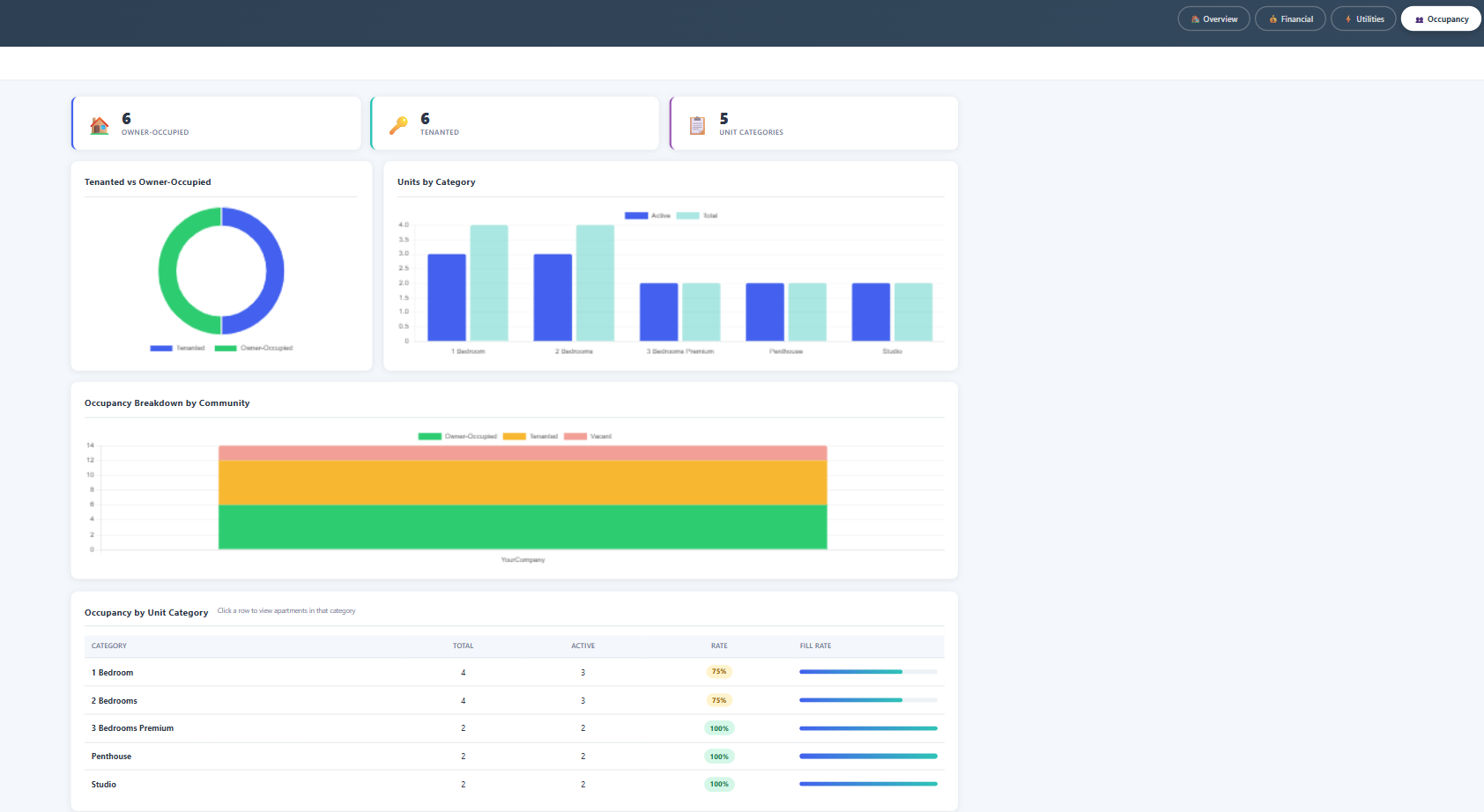This screenshot has width=1484, height=812.
Task: Click the 100% rate badge for Penthouse
Action: point(719,757)
